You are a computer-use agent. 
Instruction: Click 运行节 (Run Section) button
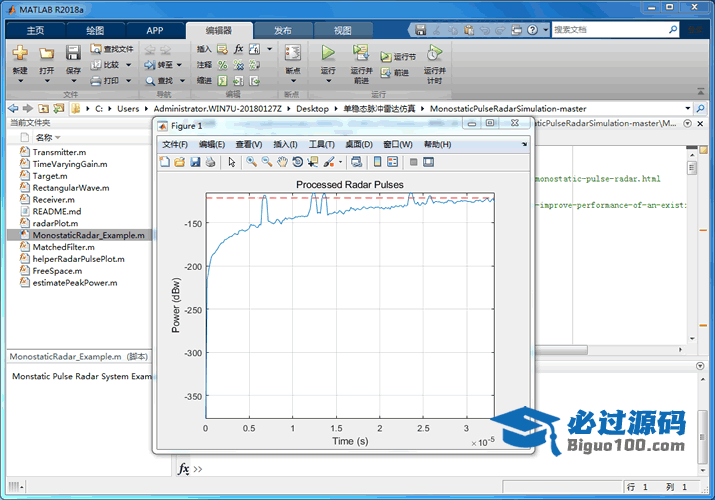pos(398,57)
